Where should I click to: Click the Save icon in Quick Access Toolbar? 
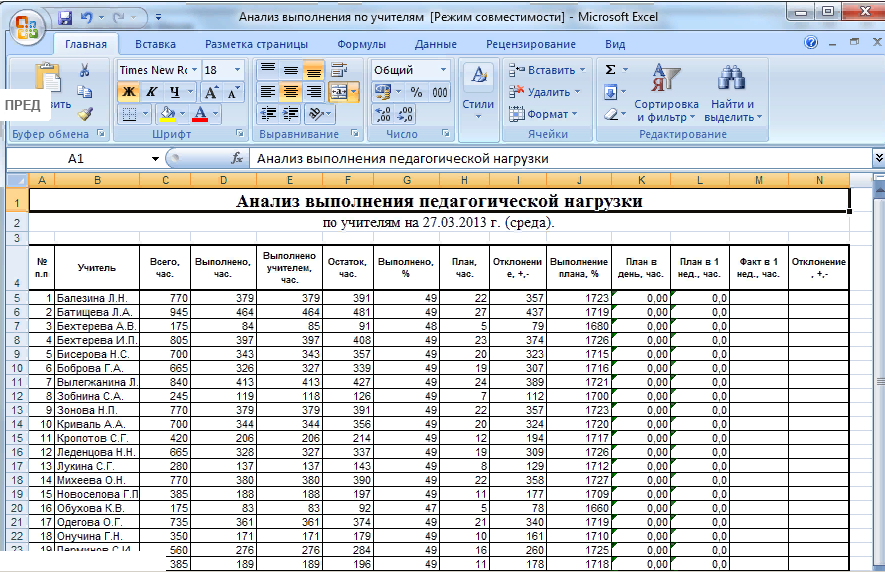65,18
